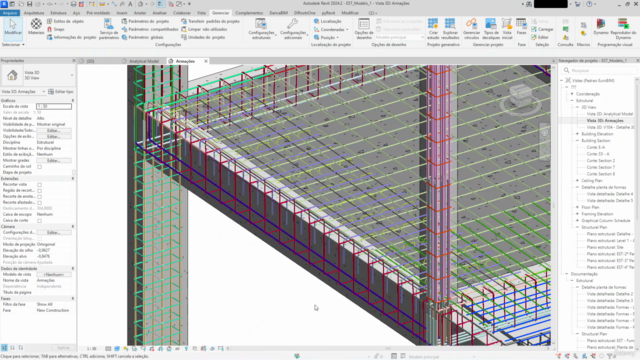The height and width of the screenshot is (360, 640).
Task: Click Localização in the ribbon
Action: tap(327, 21)
